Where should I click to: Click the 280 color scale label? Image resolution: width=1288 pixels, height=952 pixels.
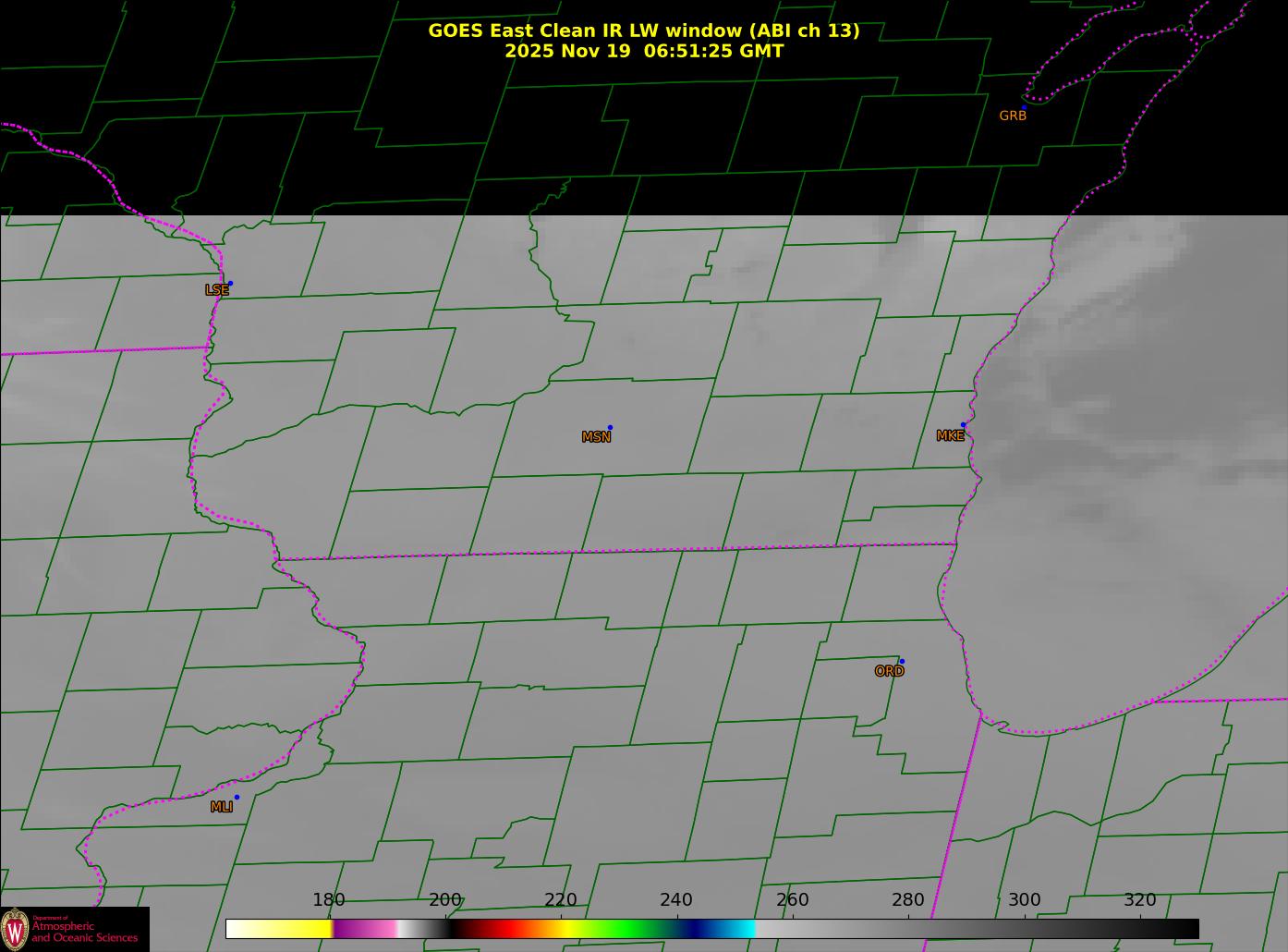(x=908, y=900)
